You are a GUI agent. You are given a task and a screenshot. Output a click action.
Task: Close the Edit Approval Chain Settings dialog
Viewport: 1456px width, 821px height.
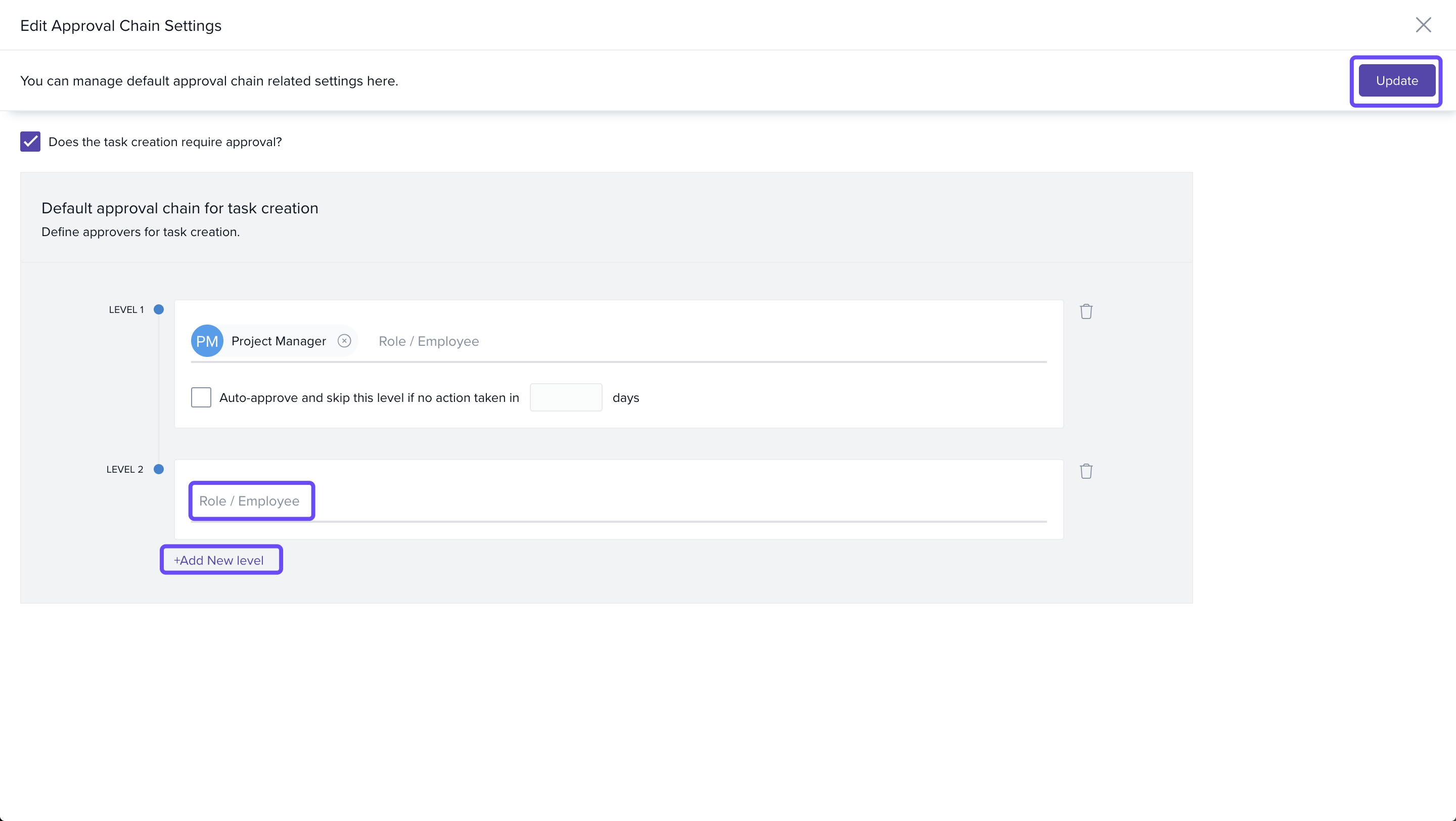click(1423, 25)
